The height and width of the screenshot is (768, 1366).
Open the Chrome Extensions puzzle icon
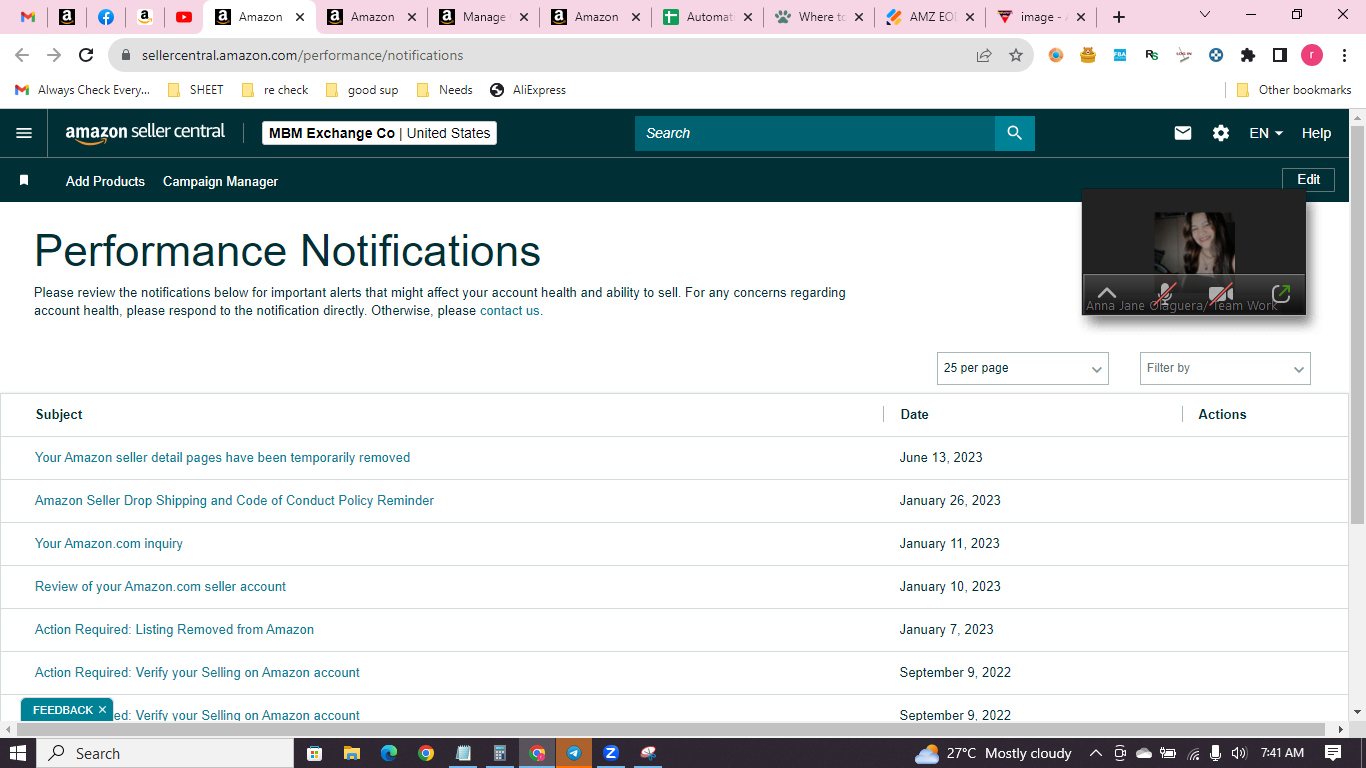pos(1248,55)
